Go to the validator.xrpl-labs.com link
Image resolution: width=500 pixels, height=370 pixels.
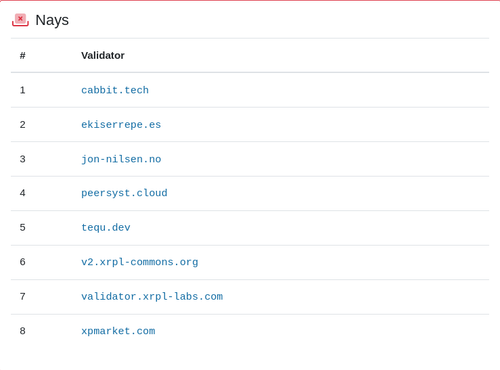pos(152,296)
